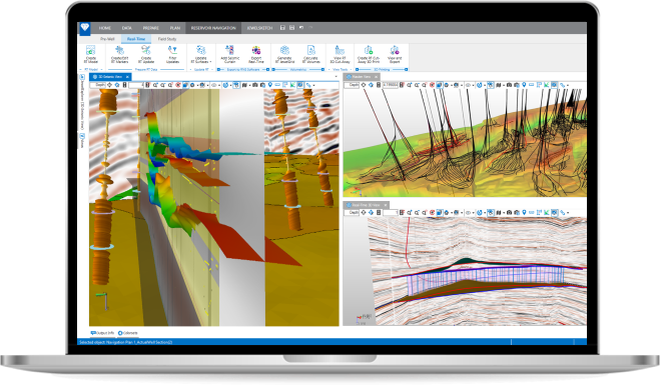Select the Filter Updates icon
Viewport: 660px width, 385px height.
pyautogui.click(x=173, y=55)
